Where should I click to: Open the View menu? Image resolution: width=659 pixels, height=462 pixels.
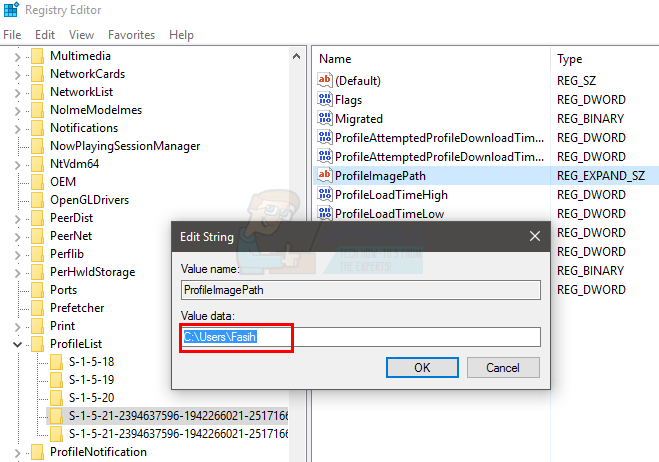pyautogui.click(x=81, y=35)
